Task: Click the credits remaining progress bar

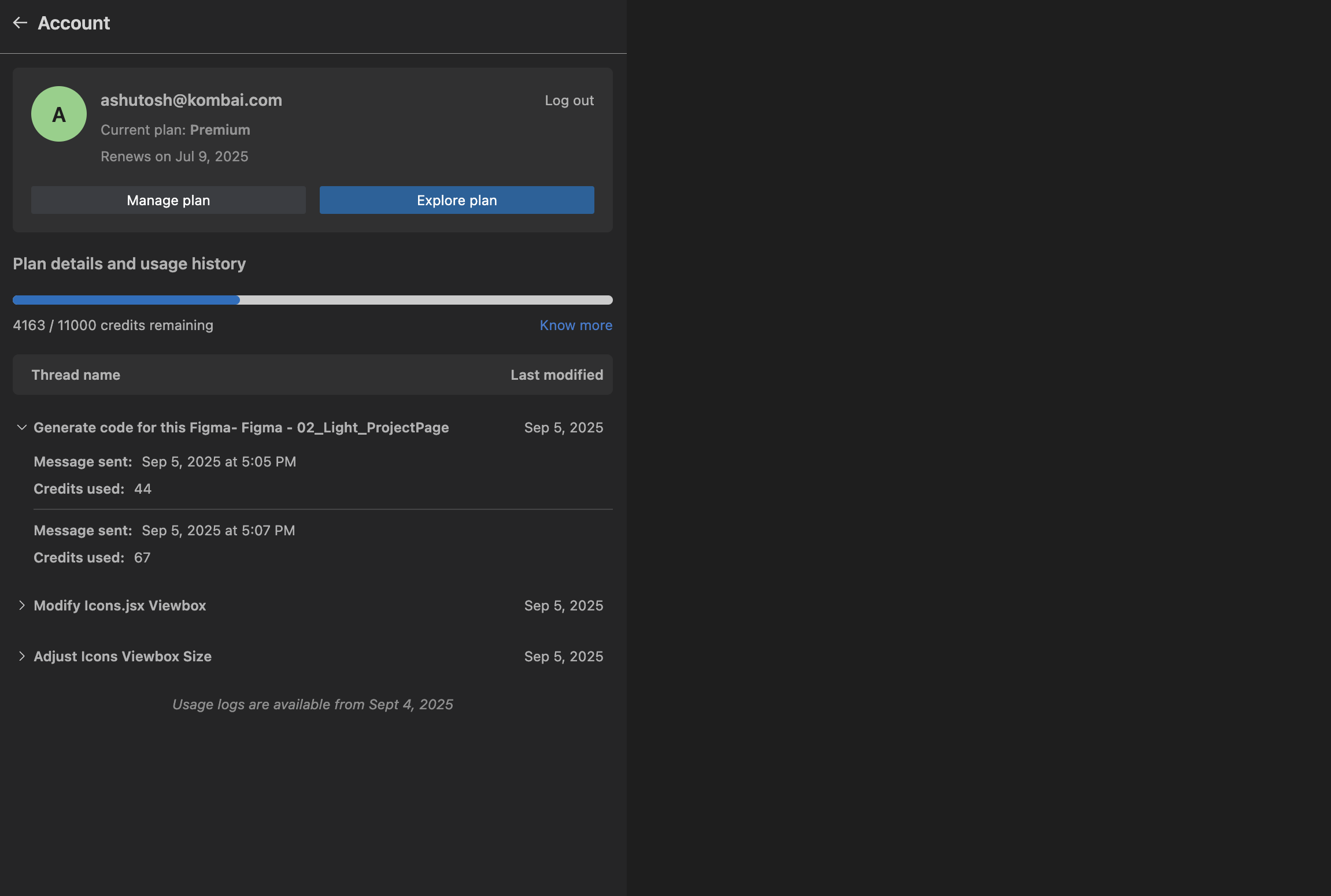Action: pos(312,300)
